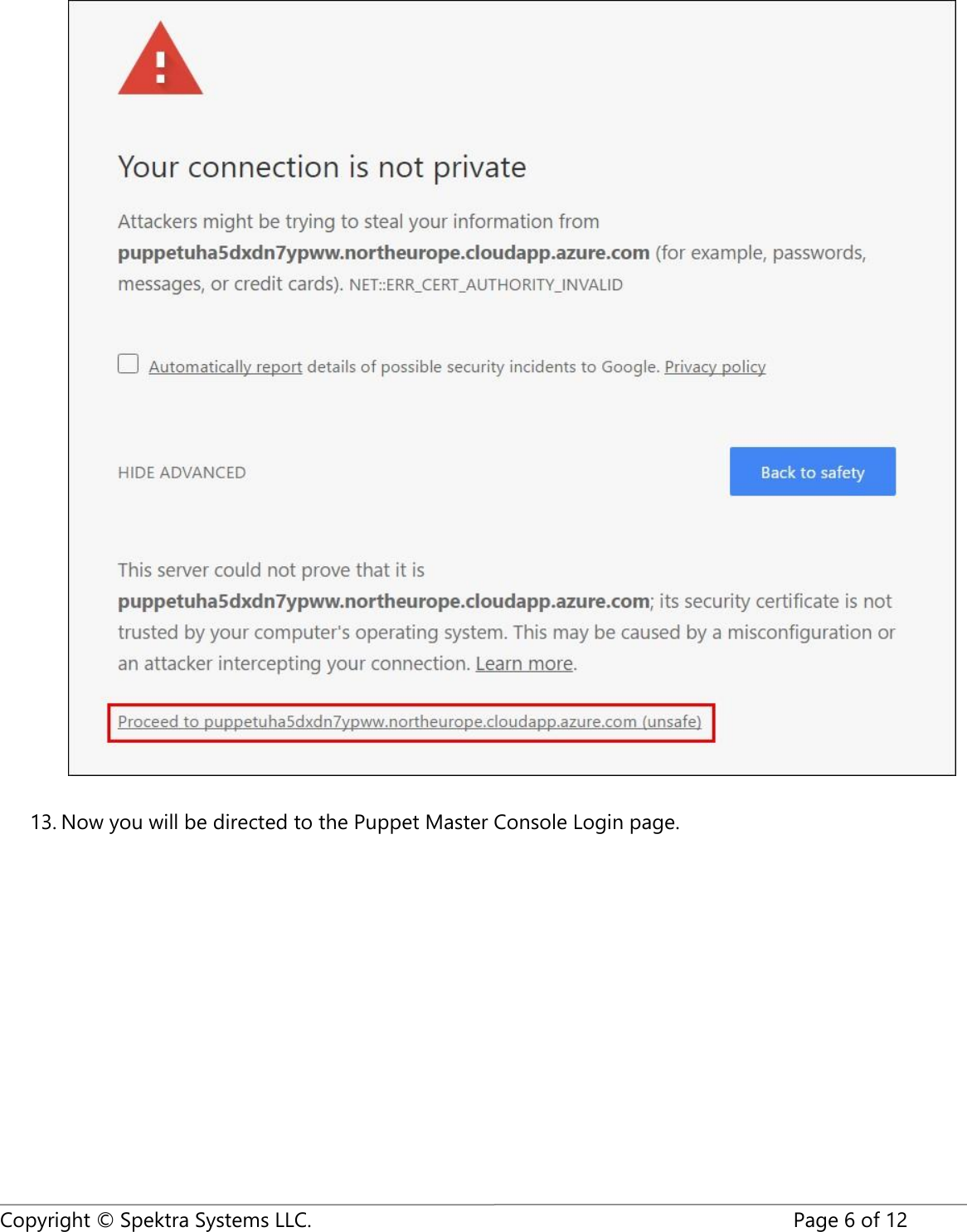Uncheck the security incident report checkbox
Screen dimensions: 967x1232
[128, 363]
